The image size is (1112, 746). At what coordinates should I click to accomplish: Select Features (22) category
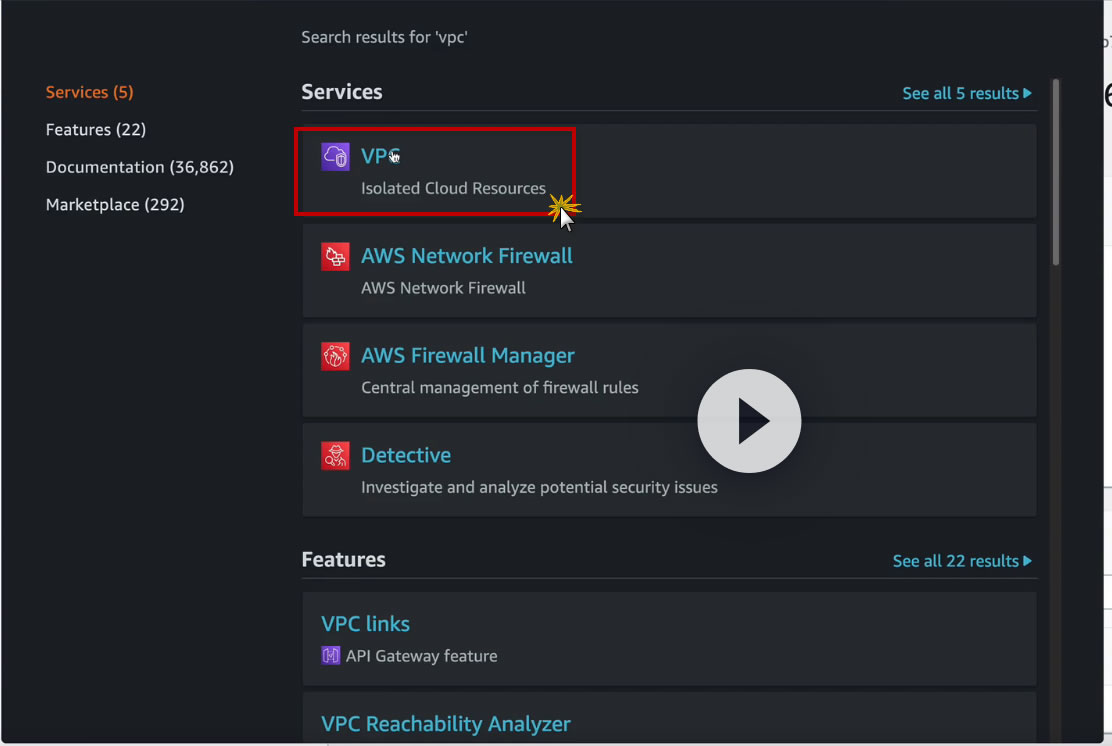(96, 130)
